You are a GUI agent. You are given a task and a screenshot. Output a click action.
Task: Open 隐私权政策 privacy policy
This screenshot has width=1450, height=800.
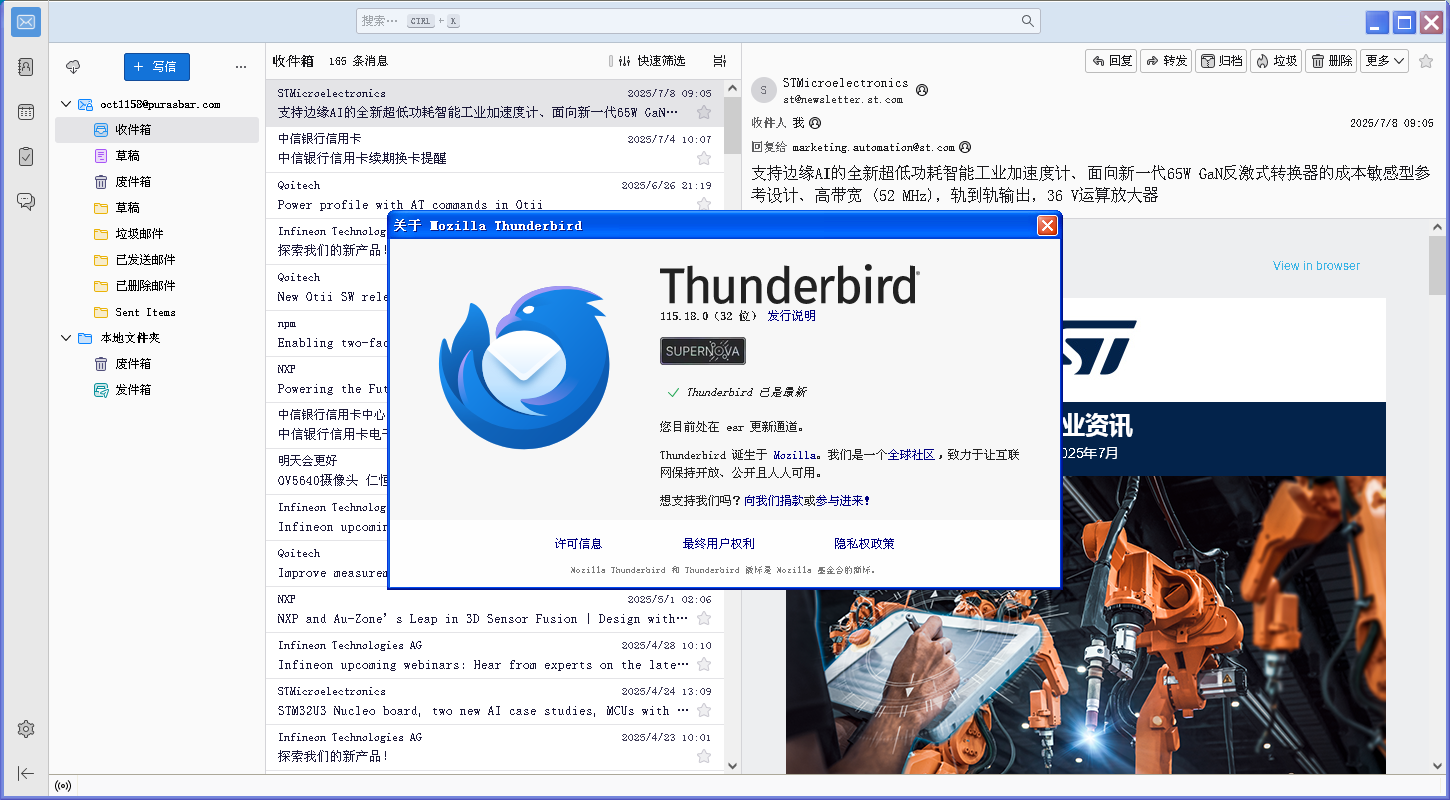864,544
